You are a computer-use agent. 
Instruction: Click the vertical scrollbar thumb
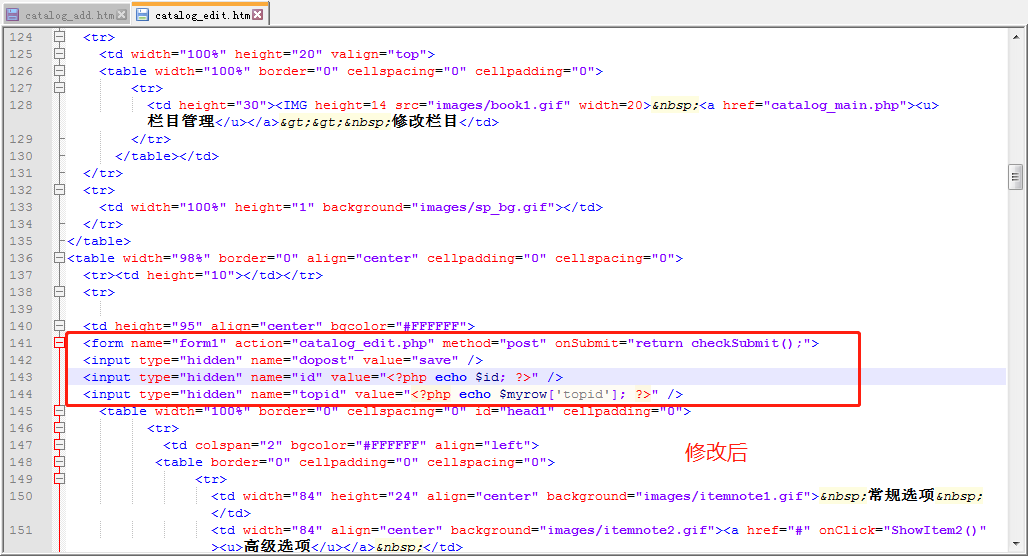(1016, 177)
